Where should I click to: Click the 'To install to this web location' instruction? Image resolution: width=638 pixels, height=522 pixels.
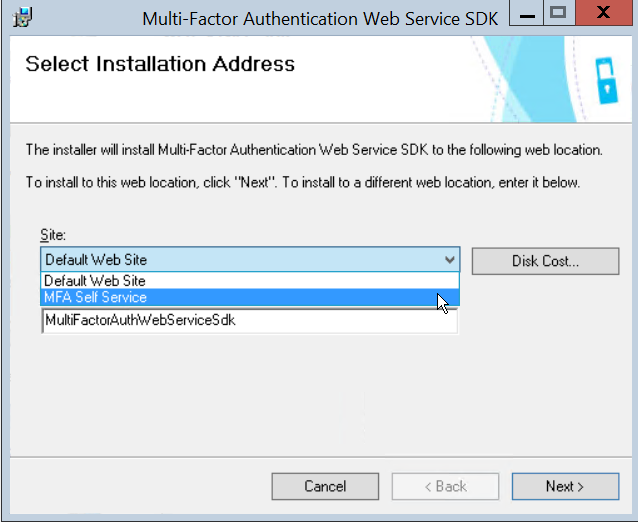point(302,183)
